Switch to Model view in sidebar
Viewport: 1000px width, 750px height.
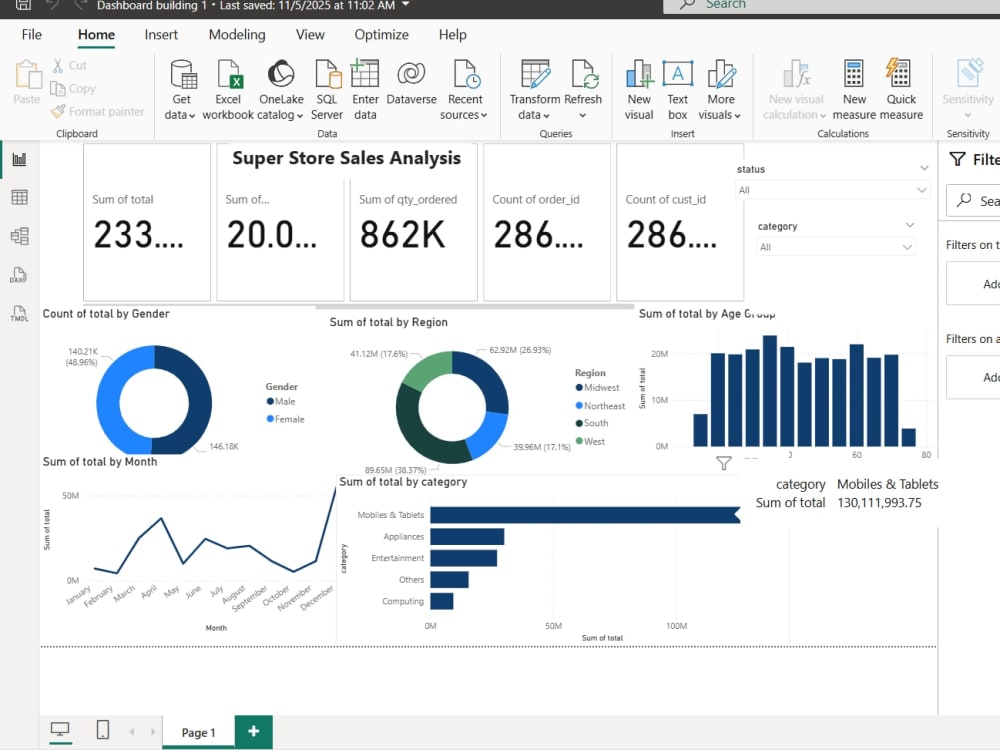[19, 236]
